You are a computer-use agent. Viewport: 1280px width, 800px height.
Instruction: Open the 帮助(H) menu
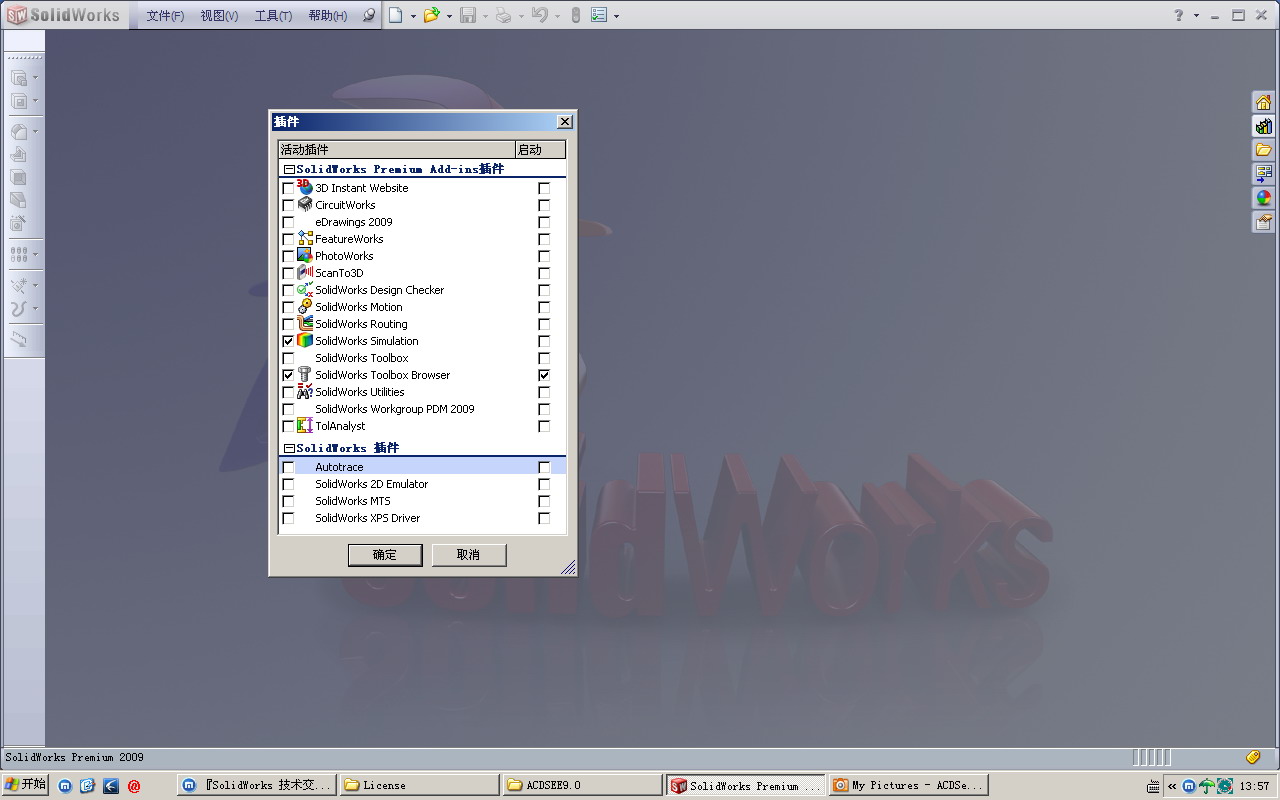(328, 16)
